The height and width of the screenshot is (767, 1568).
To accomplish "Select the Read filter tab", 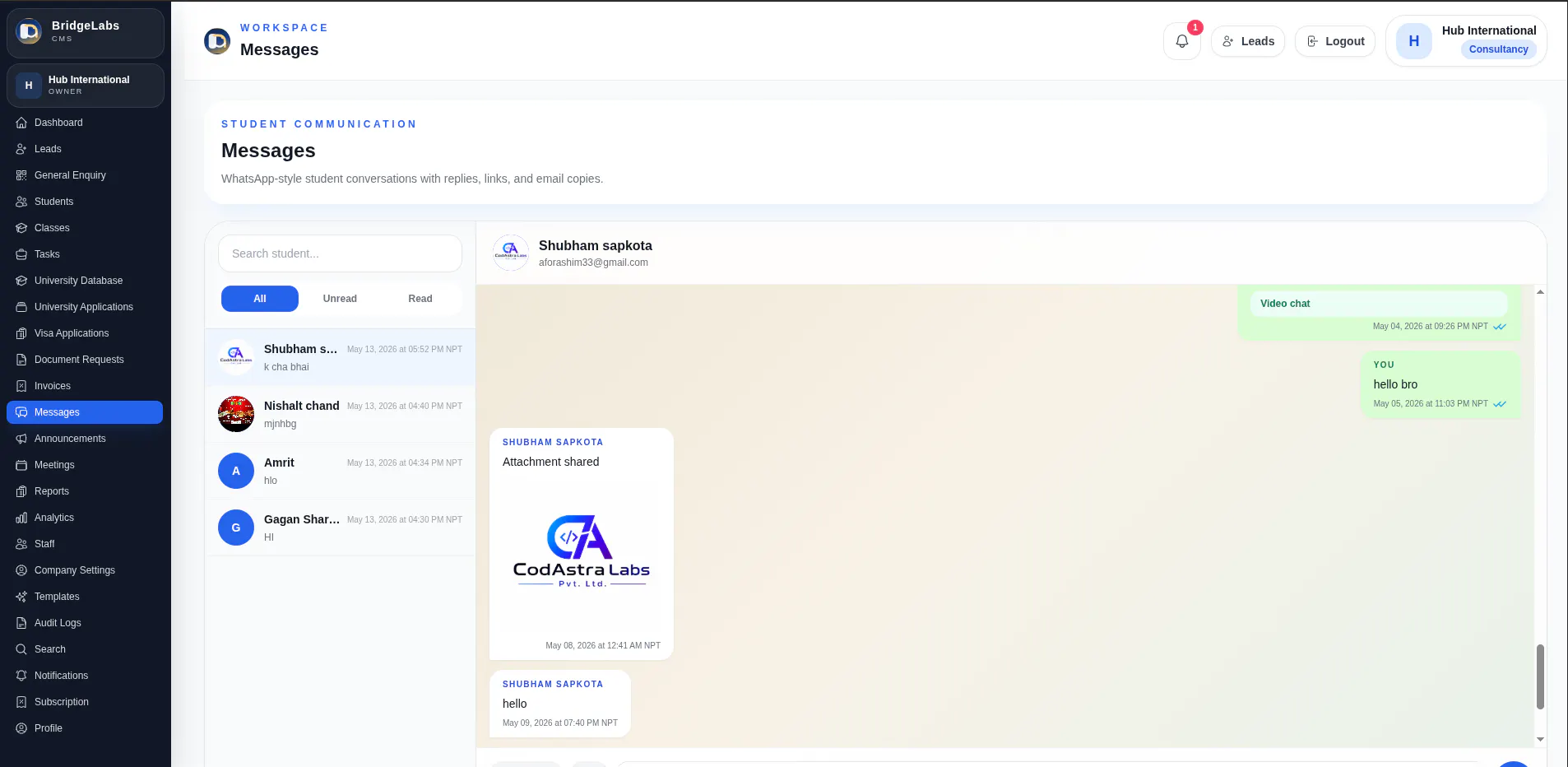I will (420, 299).
